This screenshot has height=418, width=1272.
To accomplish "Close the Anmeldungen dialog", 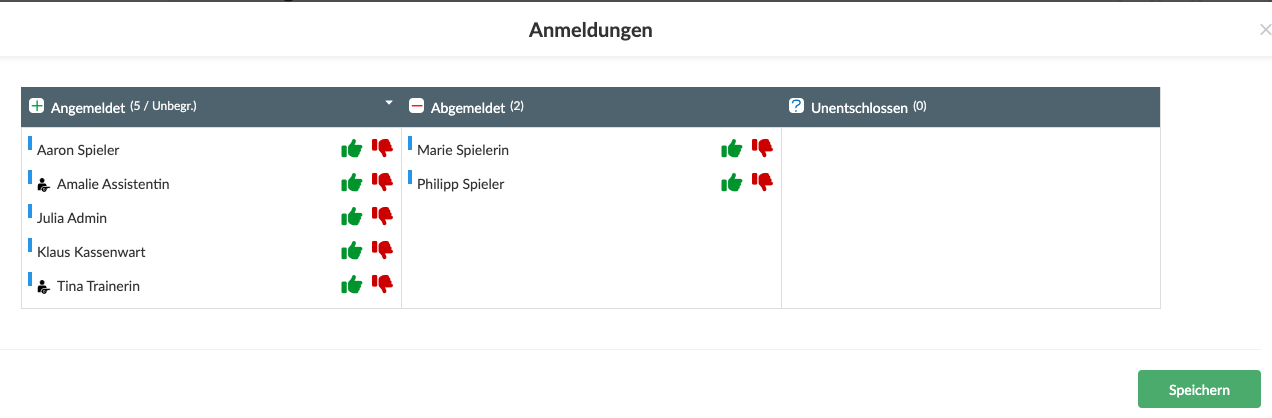I will pos(1265,31).
